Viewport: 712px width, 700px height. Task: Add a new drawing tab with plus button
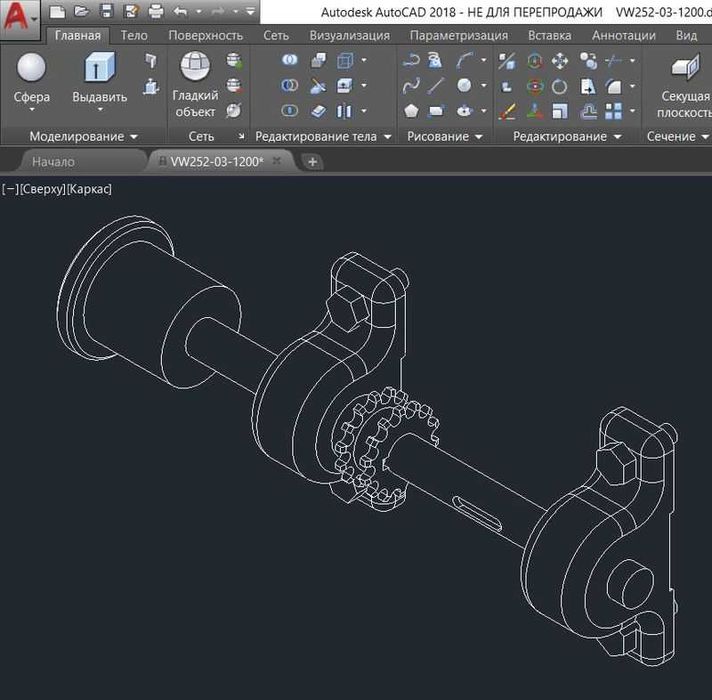[312, 161]
